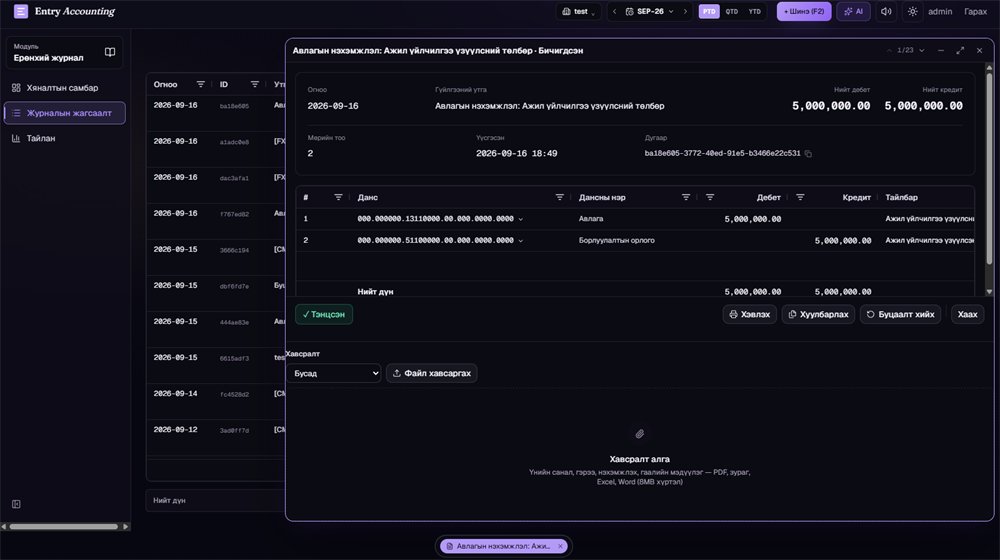The width and height of the screenshot is (1000, 560).
Task: Click the Хэвлэх print button
Action: (x=749, y=314)
